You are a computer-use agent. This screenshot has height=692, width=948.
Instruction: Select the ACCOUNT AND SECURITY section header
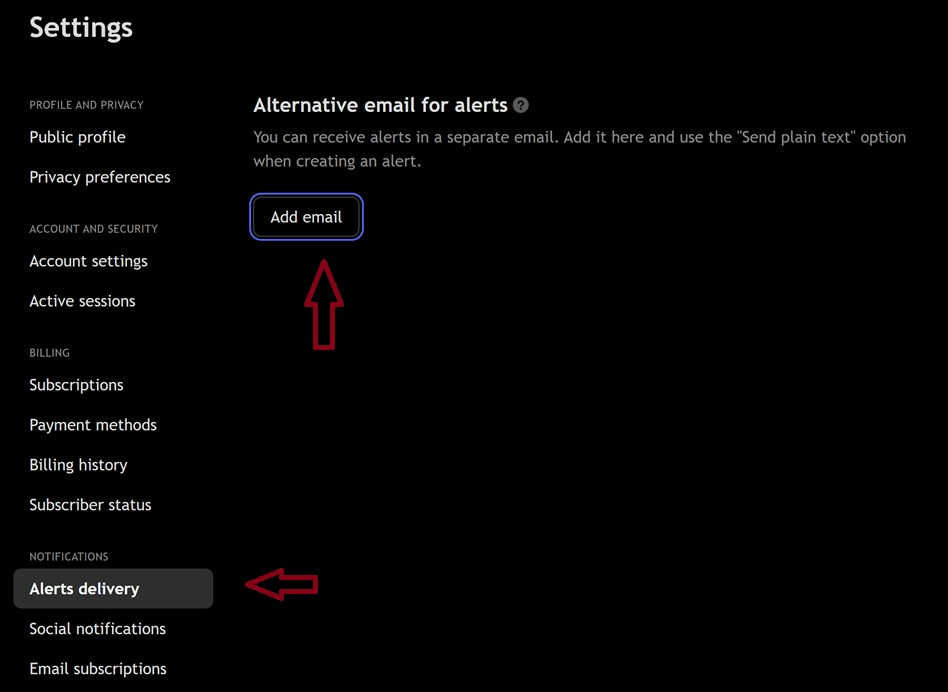click(93, 228)
